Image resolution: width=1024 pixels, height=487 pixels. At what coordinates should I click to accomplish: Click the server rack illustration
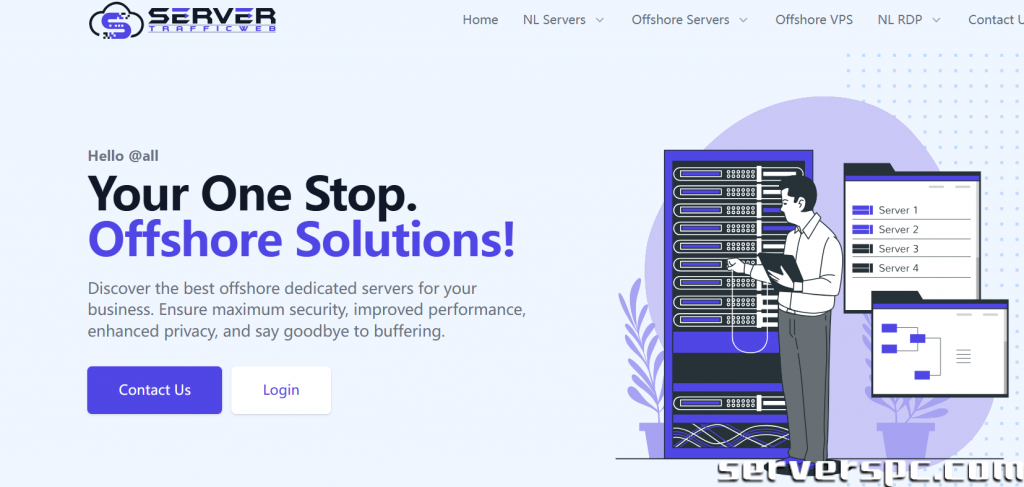(x=715, y=300)
